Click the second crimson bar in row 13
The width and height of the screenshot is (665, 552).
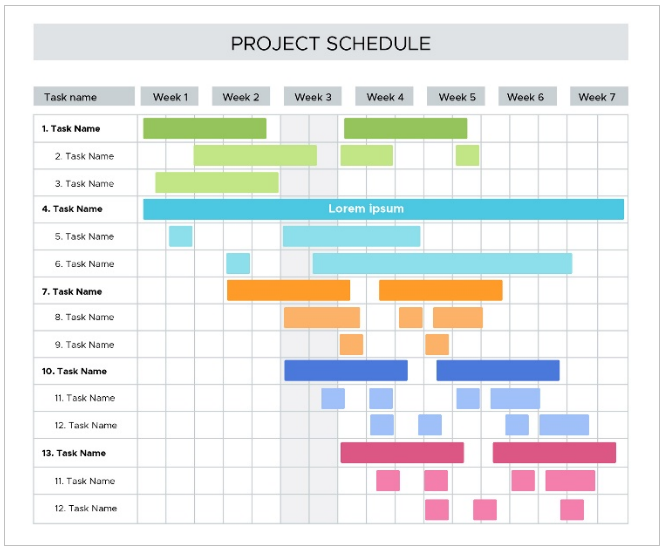point(554,453)
